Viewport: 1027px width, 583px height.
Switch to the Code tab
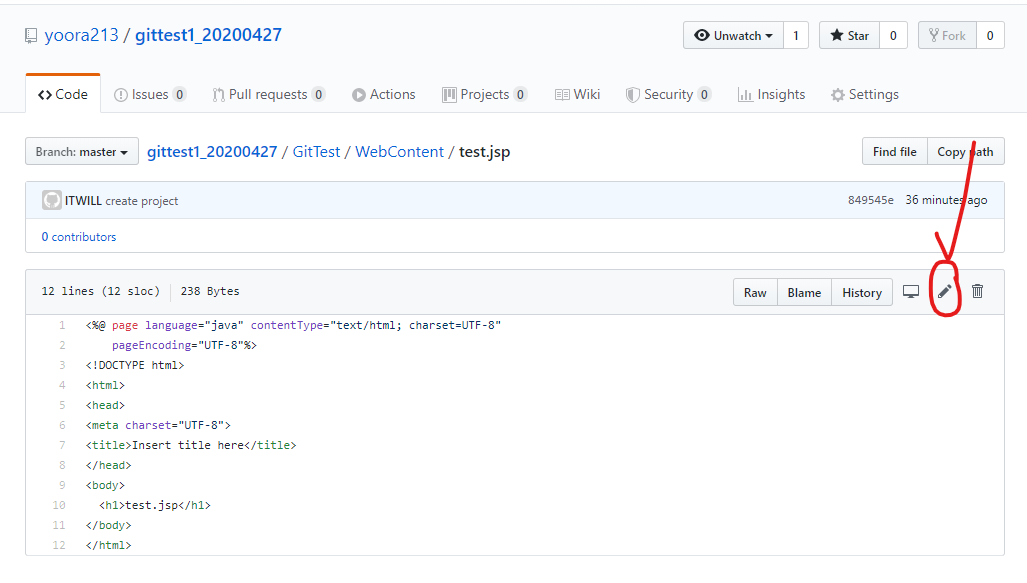click(x=63, y=94)
